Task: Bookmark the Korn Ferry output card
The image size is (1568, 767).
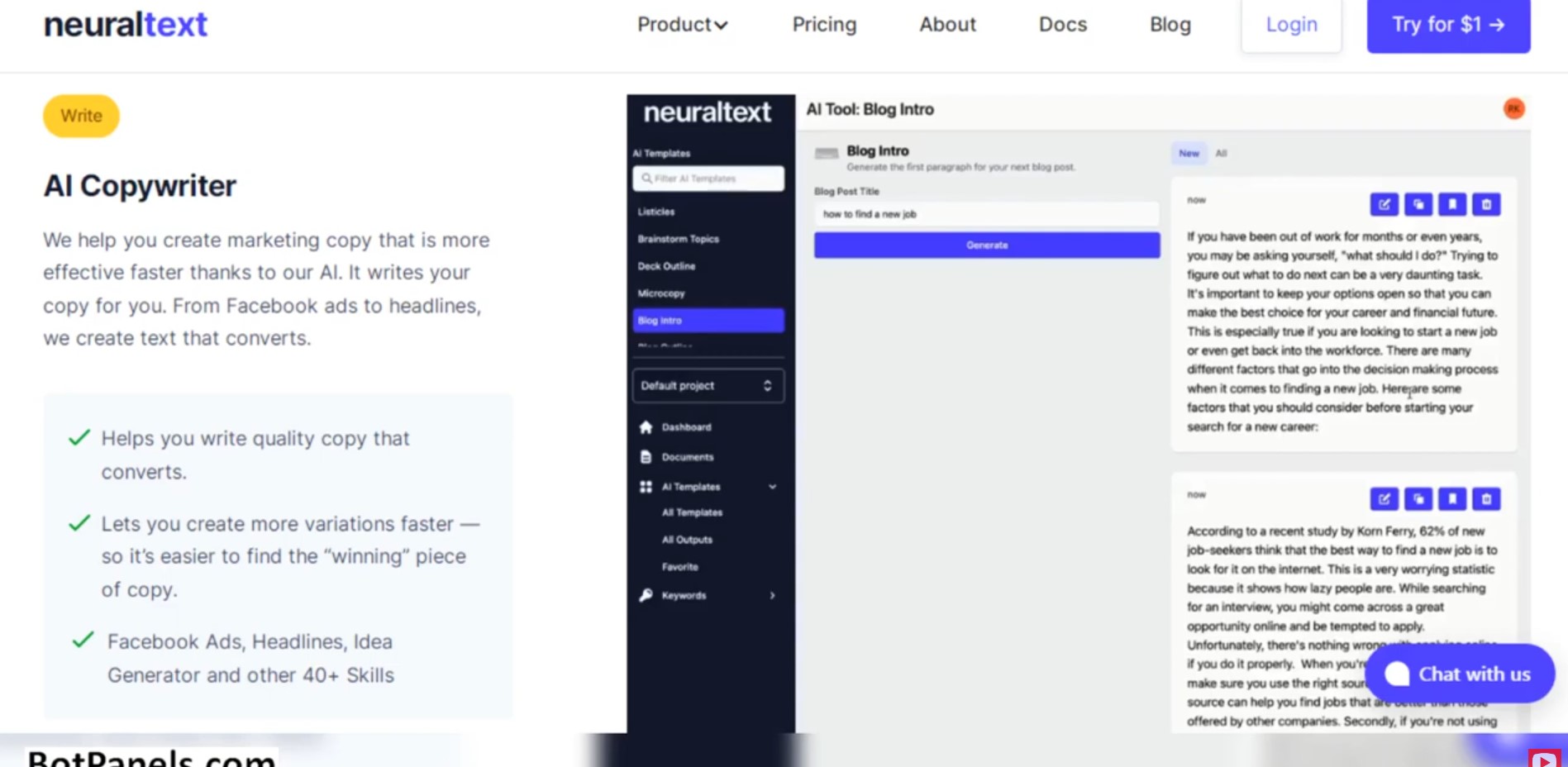Action: coord(1452,499)
